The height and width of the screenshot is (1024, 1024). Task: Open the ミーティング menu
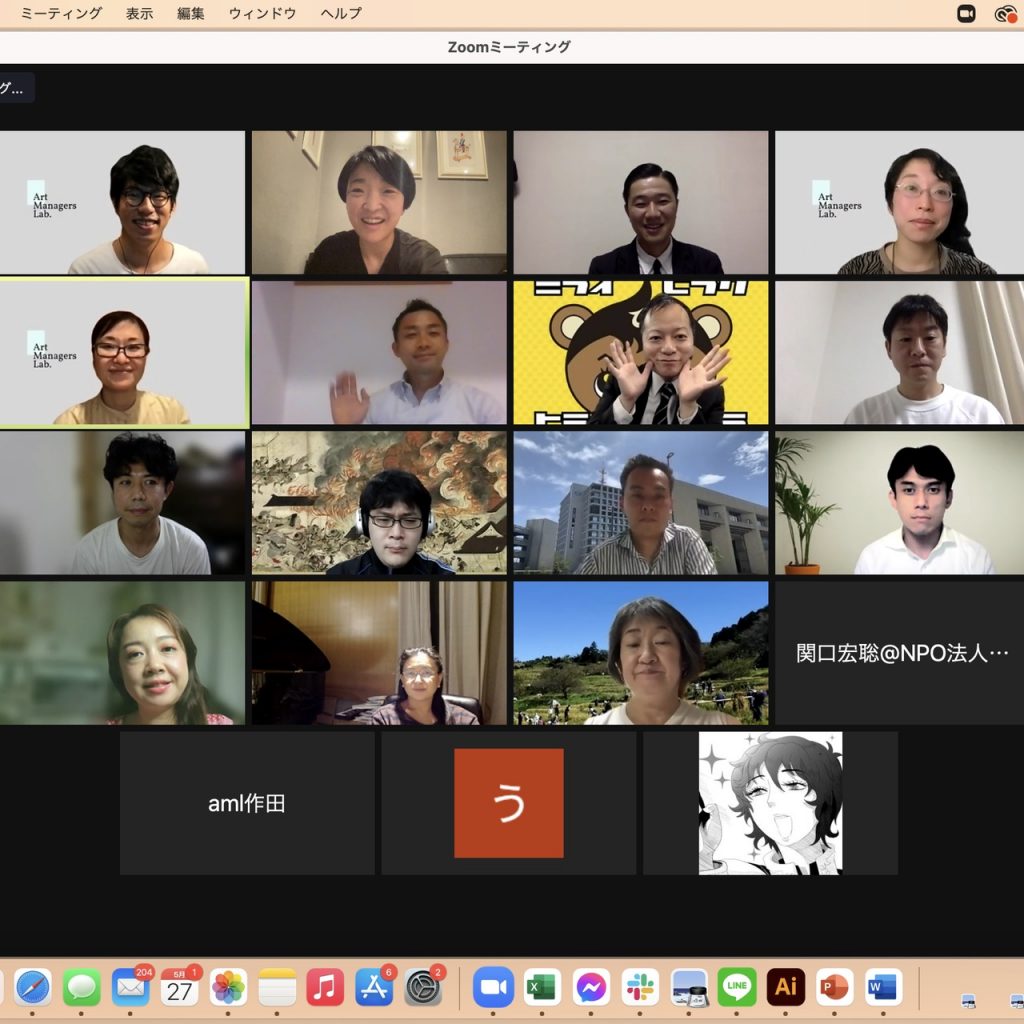click(62, 13)
